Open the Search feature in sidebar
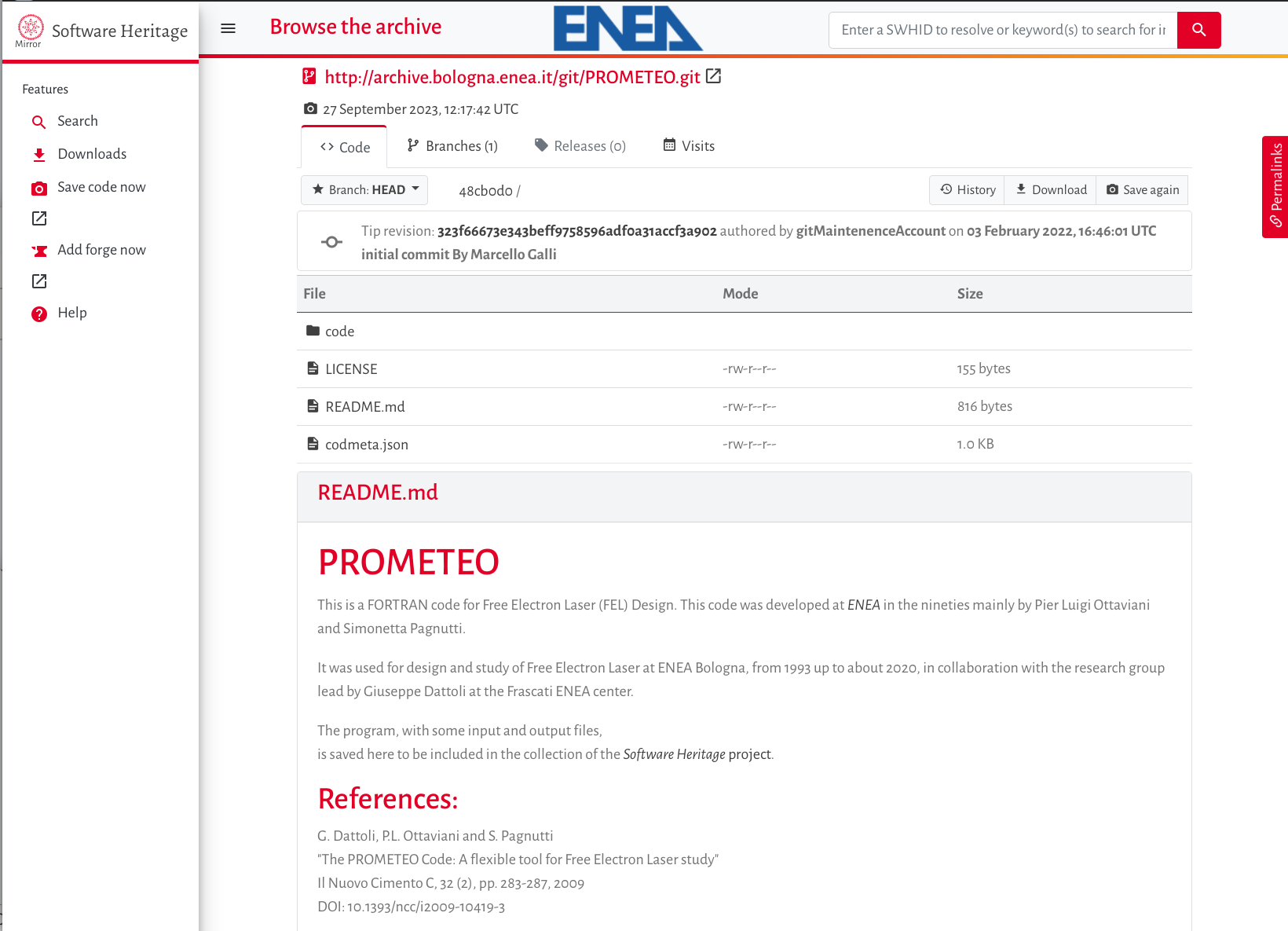The image size is (1288, 931). [77, 121]
